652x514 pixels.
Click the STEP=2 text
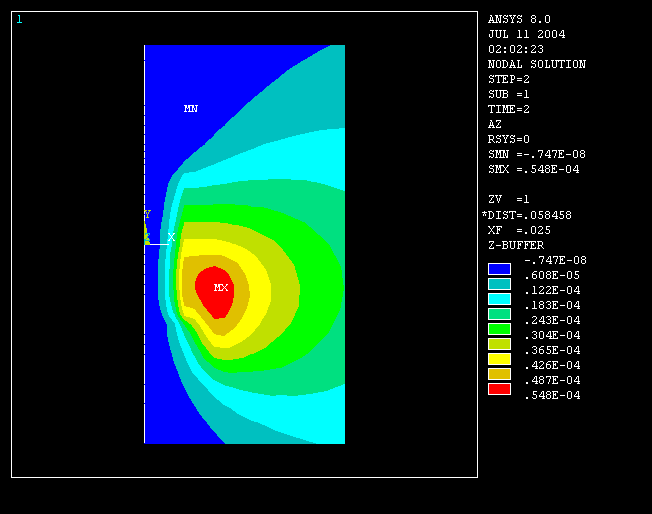click(x=509, y=79)
